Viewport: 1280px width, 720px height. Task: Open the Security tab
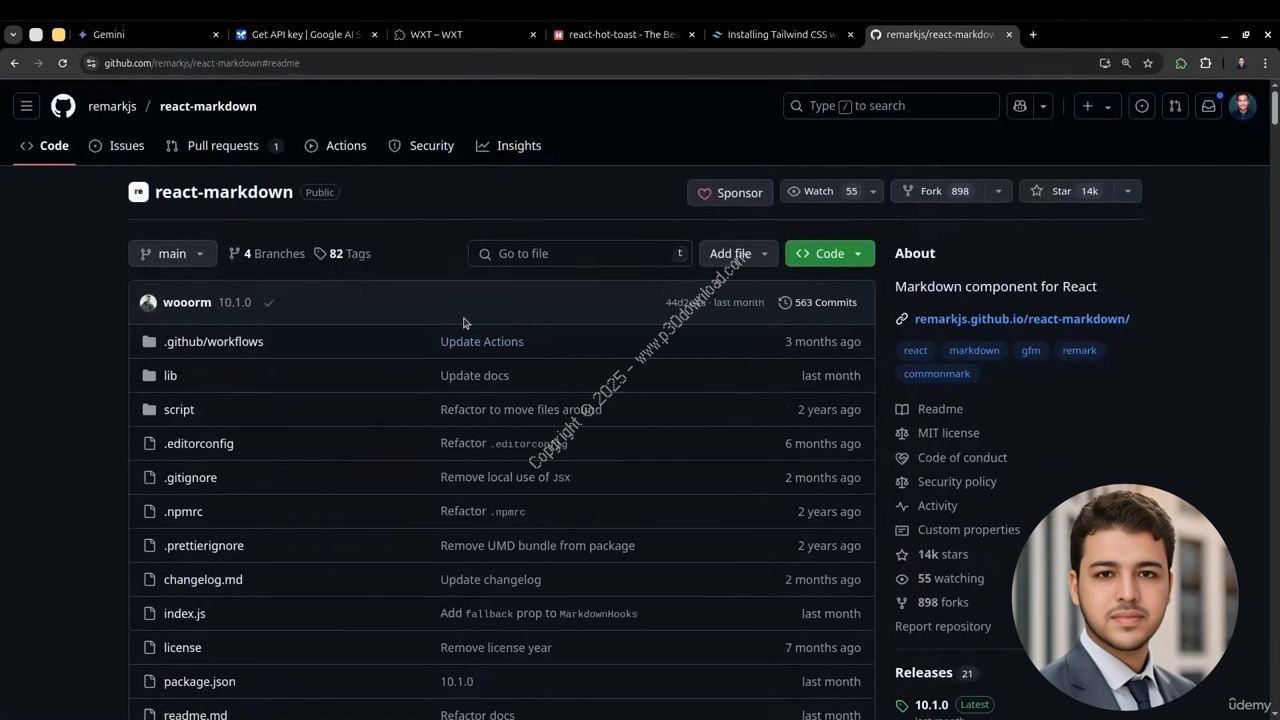421,146
